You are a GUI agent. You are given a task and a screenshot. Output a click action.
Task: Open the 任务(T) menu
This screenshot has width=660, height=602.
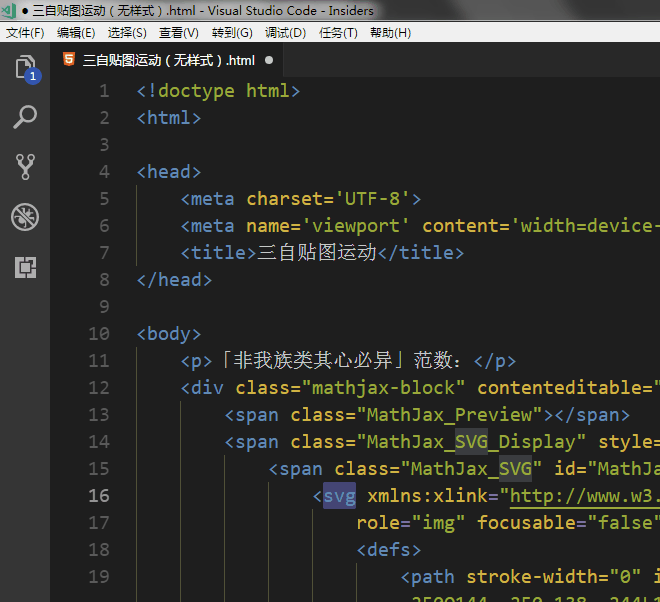[x=338, y=32]
